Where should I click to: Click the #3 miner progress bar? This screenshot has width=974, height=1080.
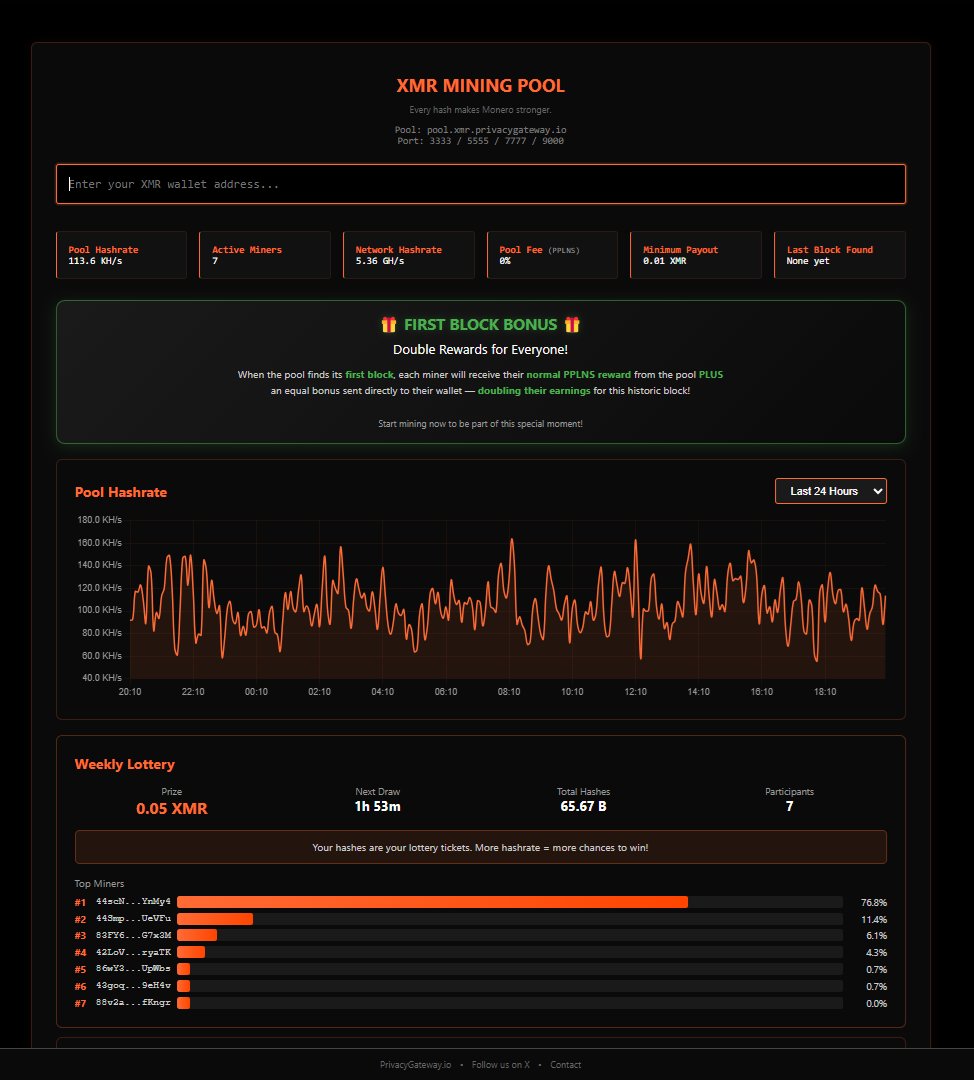(x=510, y=935)
